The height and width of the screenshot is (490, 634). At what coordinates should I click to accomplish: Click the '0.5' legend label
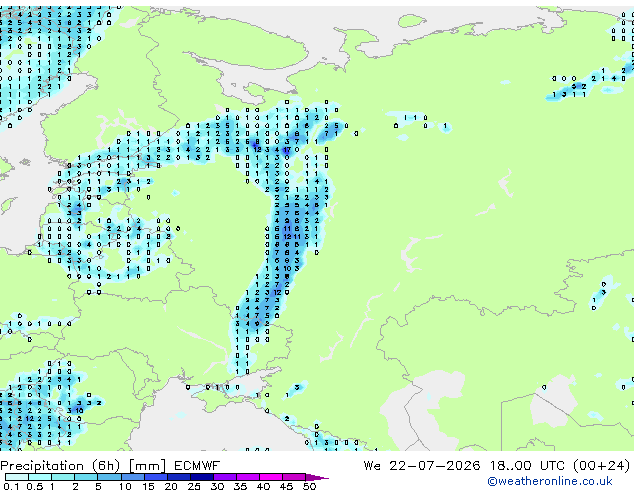34,486
